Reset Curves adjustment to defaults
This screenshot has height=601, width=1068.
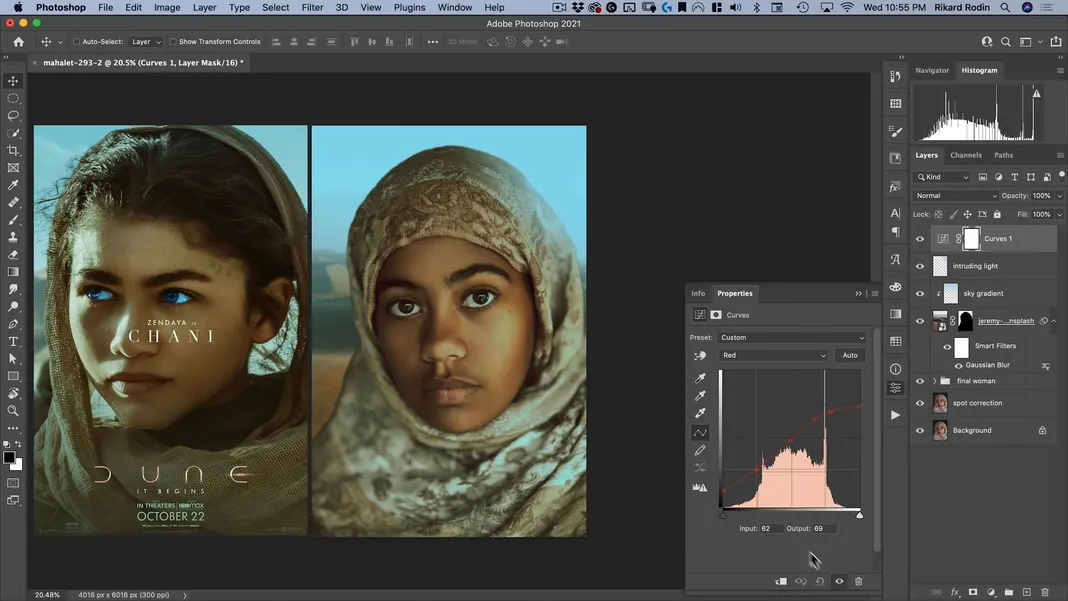820,581
